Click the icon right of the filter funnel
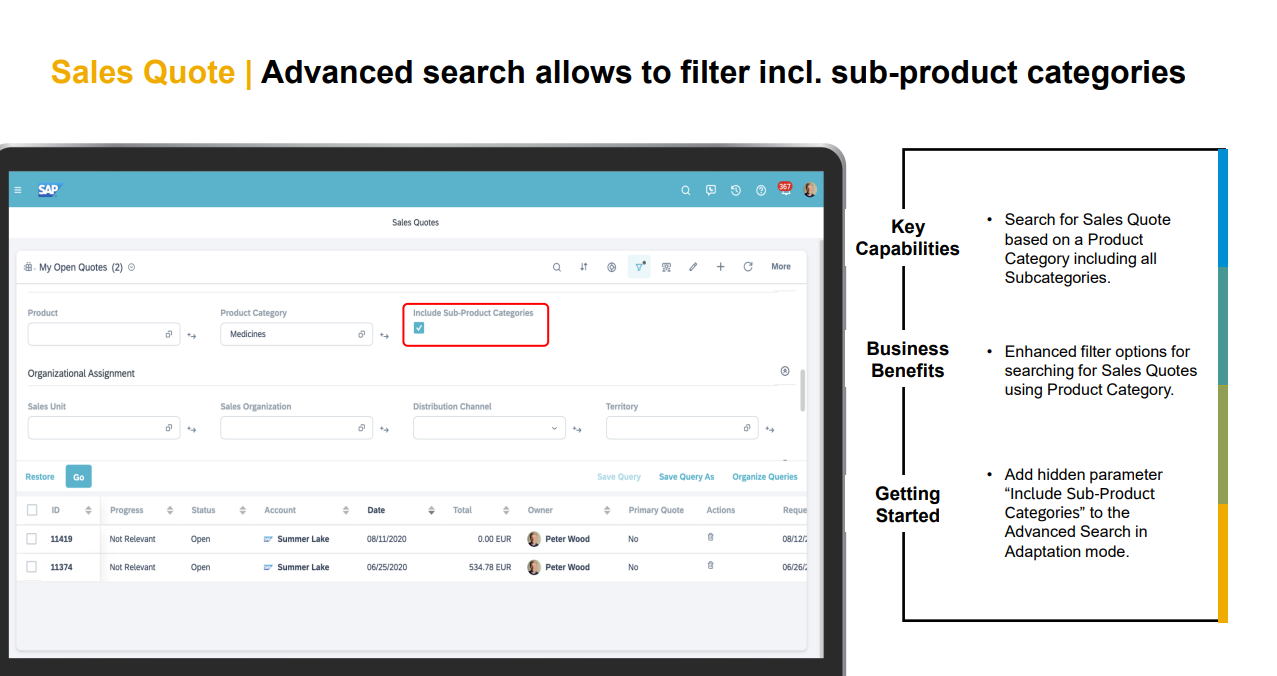The width and height of the screenshot is (1277, 676). 667,267
